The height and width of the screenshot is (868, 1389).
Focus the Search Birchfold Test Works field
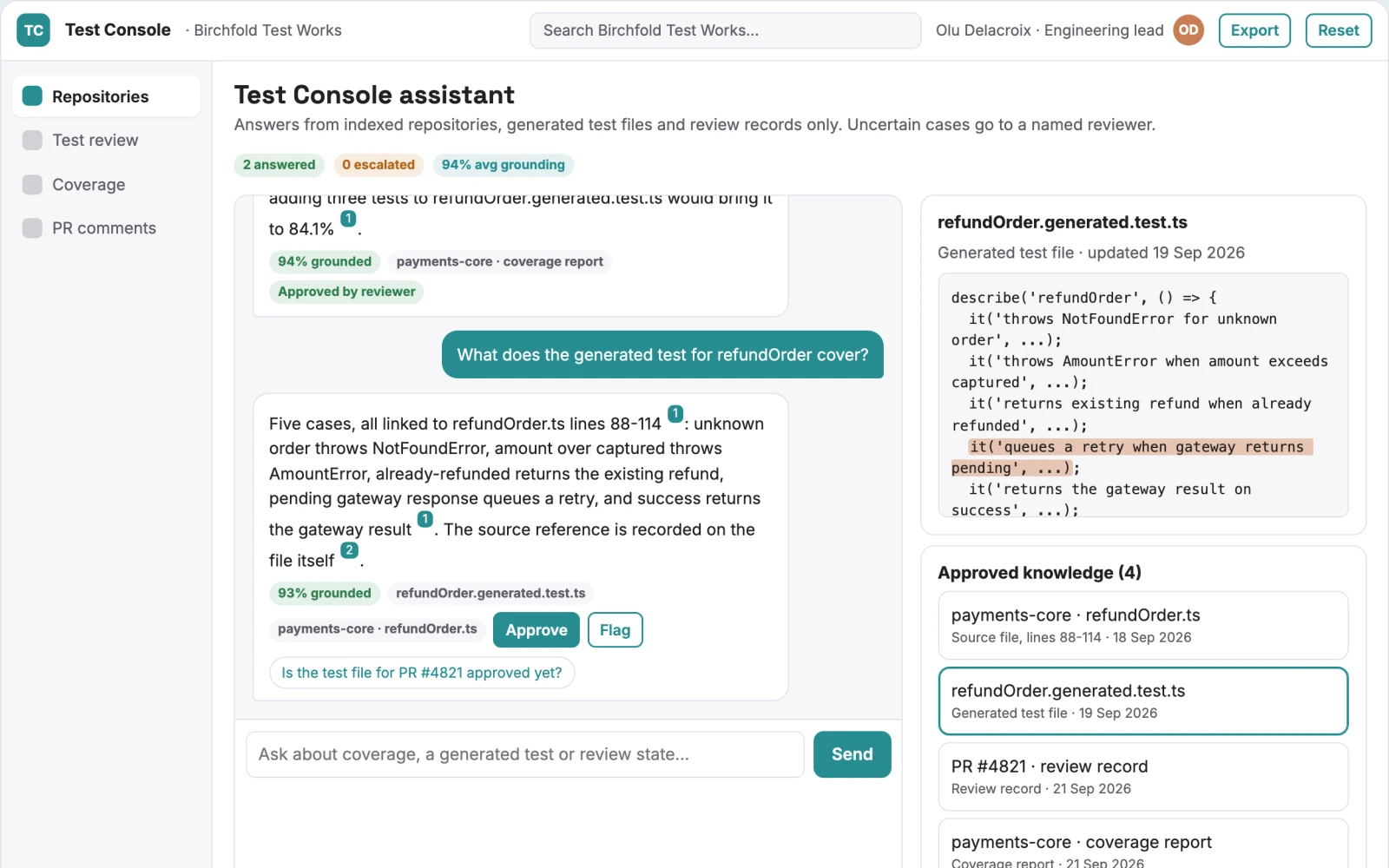(x=725, y=30)
